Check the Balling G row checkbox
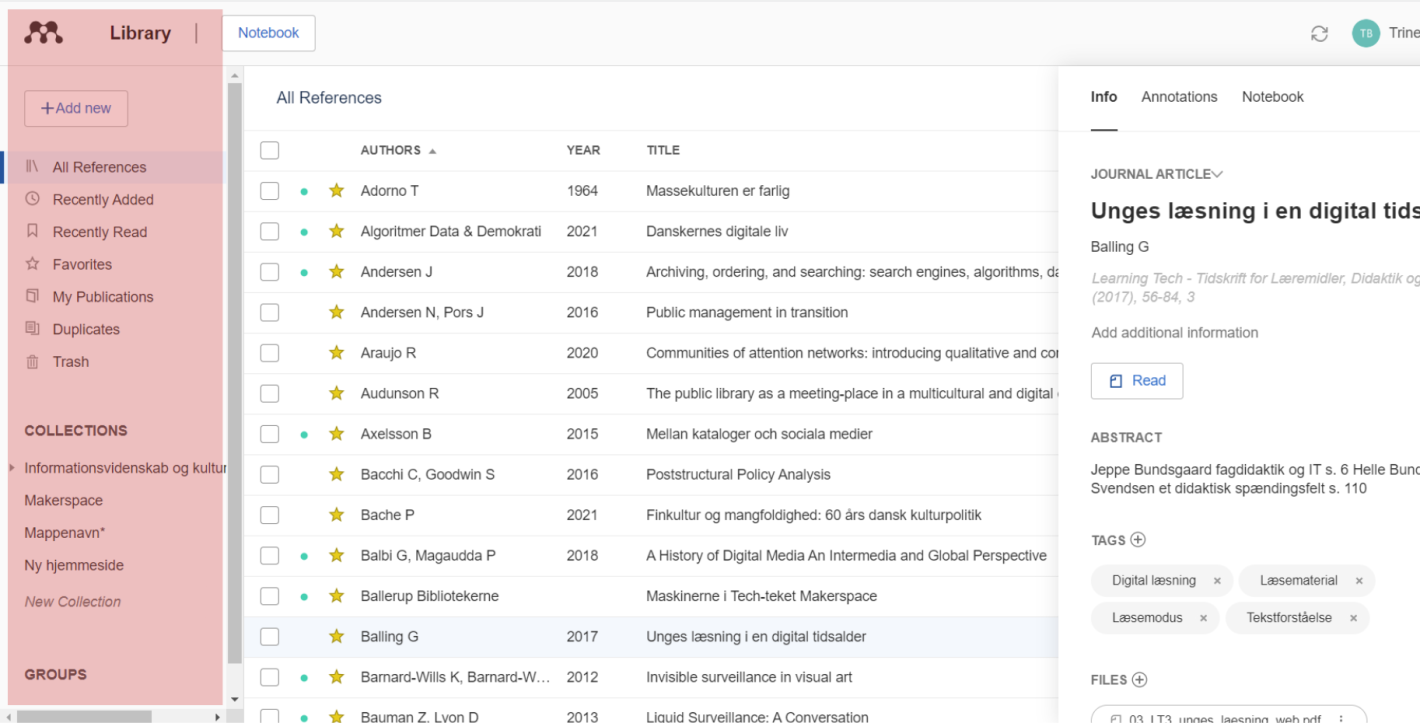Viewport: 1420px width, 723px height. 270,636
